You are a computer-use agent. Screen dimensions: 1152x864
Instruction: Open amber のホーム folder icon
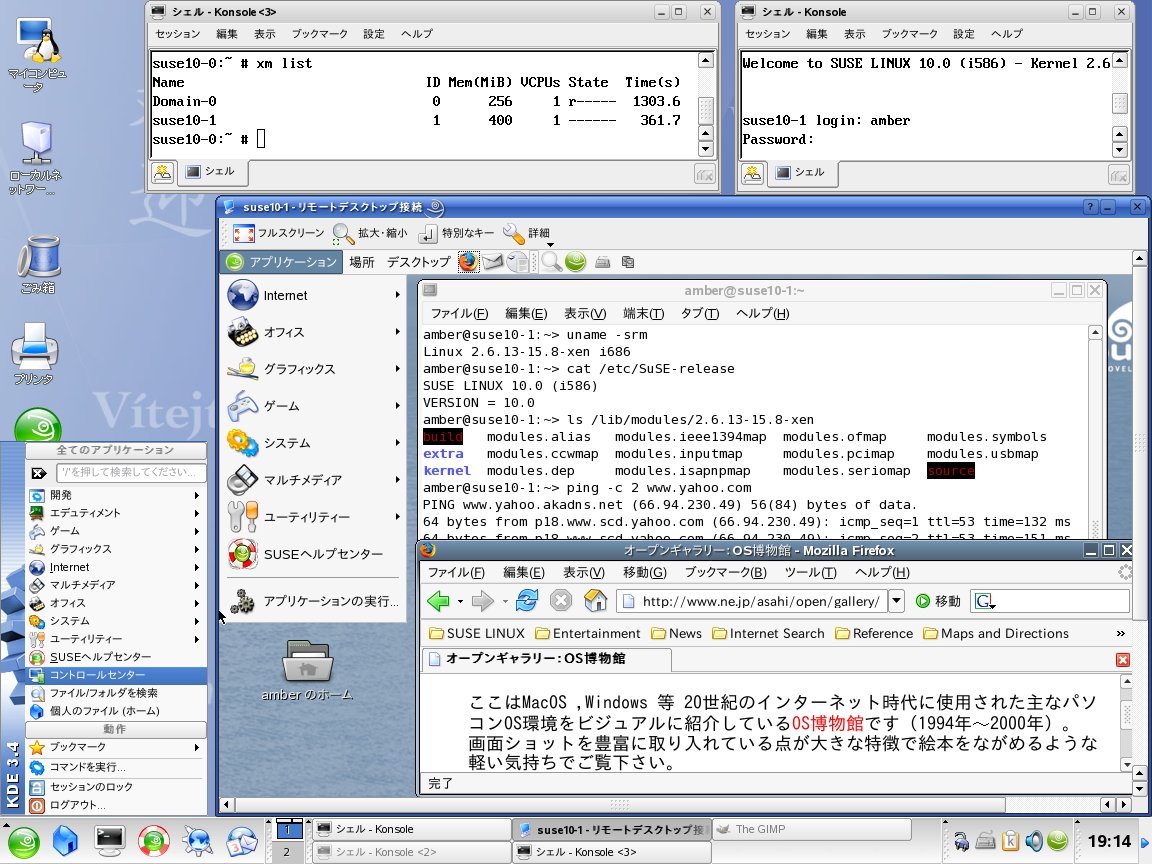tap(308, 670)
